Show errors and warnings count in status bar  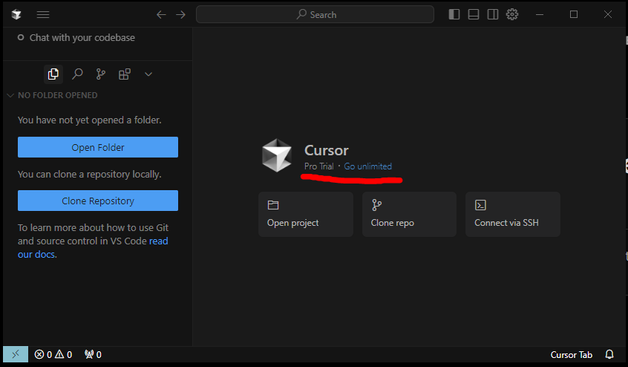pos(53,355)
